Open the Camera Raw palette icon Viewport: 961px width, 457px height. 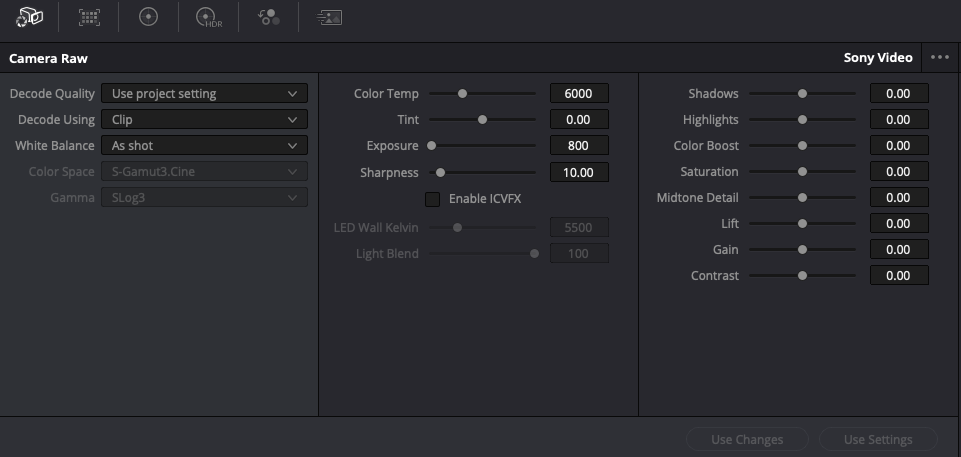click(x=30, y=17)
